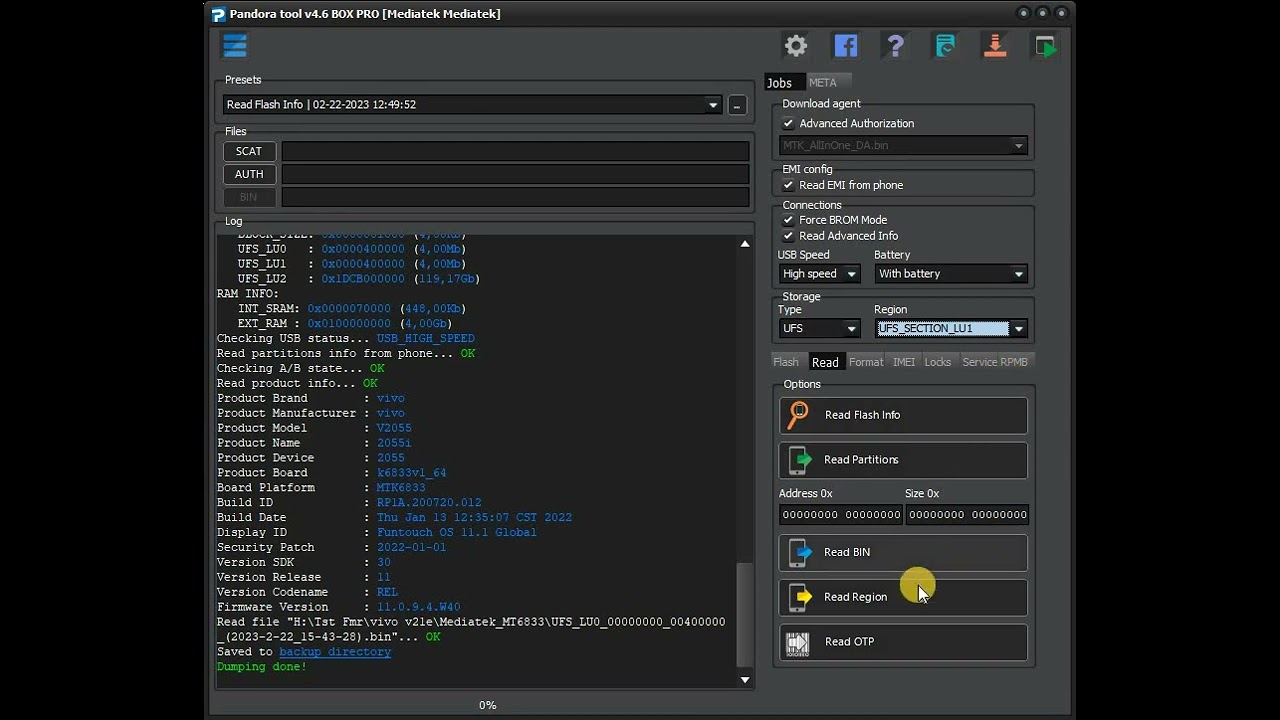Click the 'RP1A.200720.012' build ID value
The image size is (1280, 720).
[x=429, y=503]
